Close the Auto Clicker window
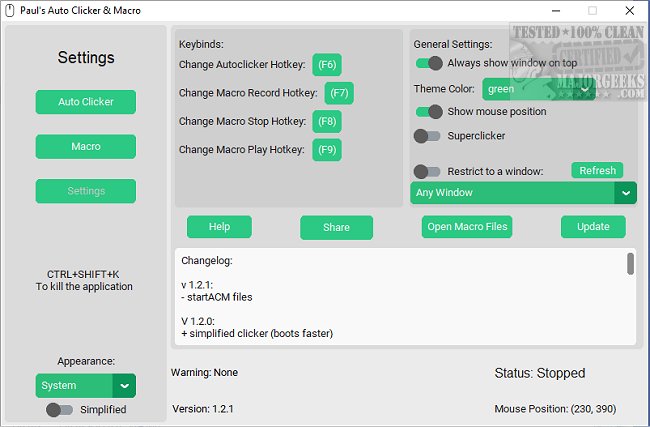This screenshot has height=427, width=650. (630, 11)
